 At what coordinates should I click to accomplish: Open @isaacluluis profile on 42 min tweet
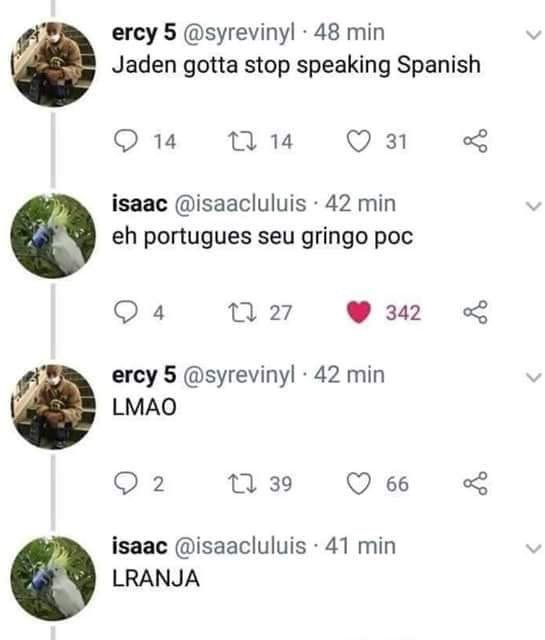[240, 203]
